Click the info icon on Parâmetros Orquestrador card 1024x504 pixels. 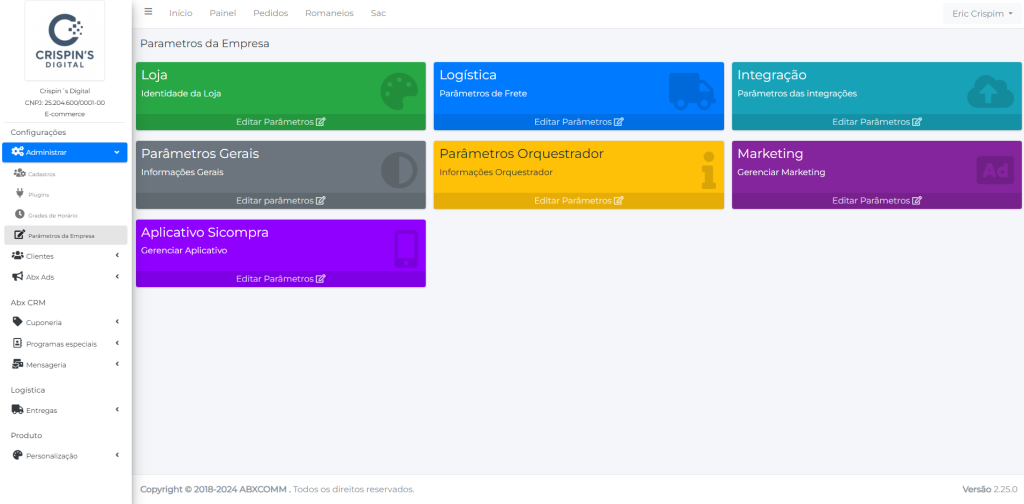tap(708, 170)
